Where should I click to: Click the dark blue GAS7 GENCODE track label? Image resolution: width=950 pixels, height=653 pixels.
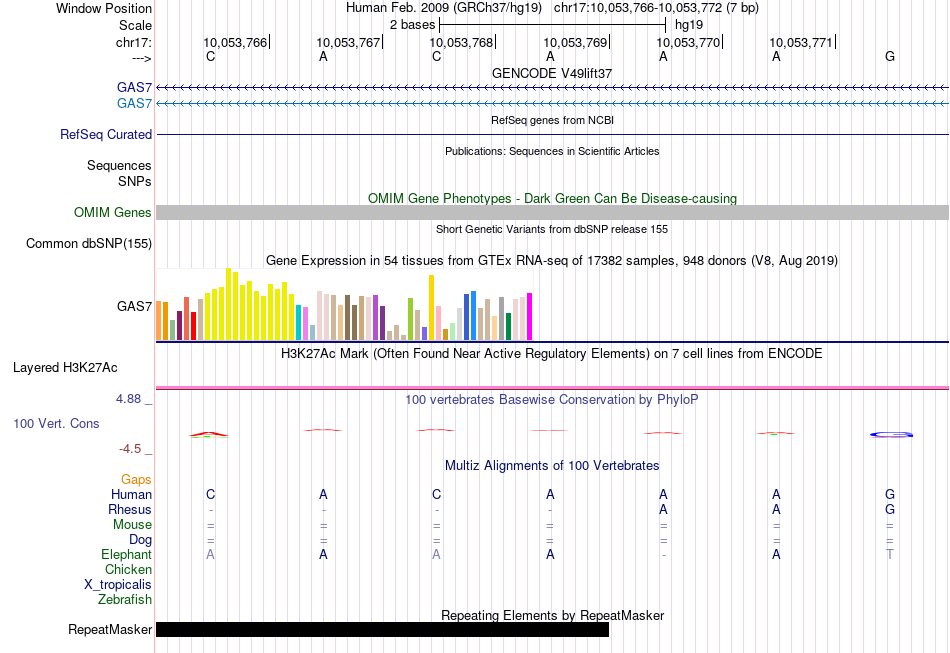point(134,87)
